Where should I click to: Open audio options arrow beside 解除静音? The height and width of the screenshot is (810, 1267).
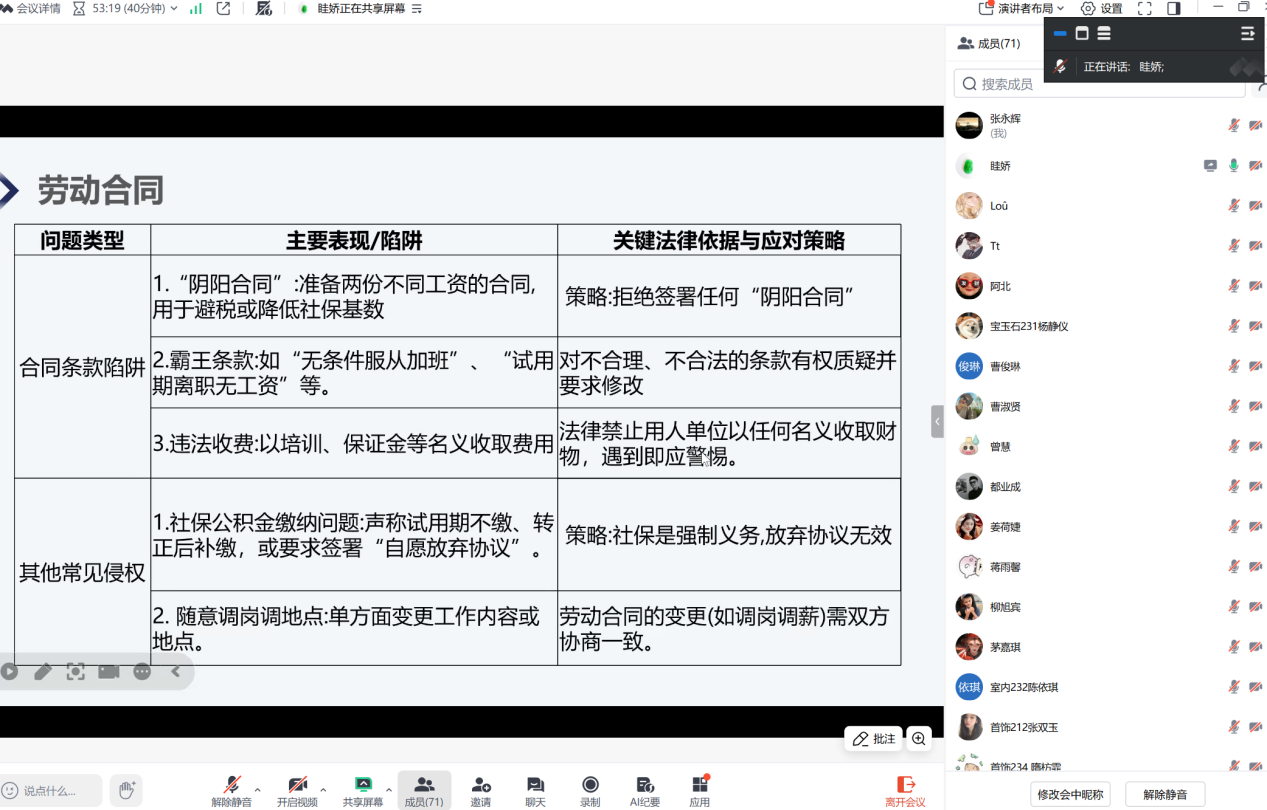[x=258, y=789]
